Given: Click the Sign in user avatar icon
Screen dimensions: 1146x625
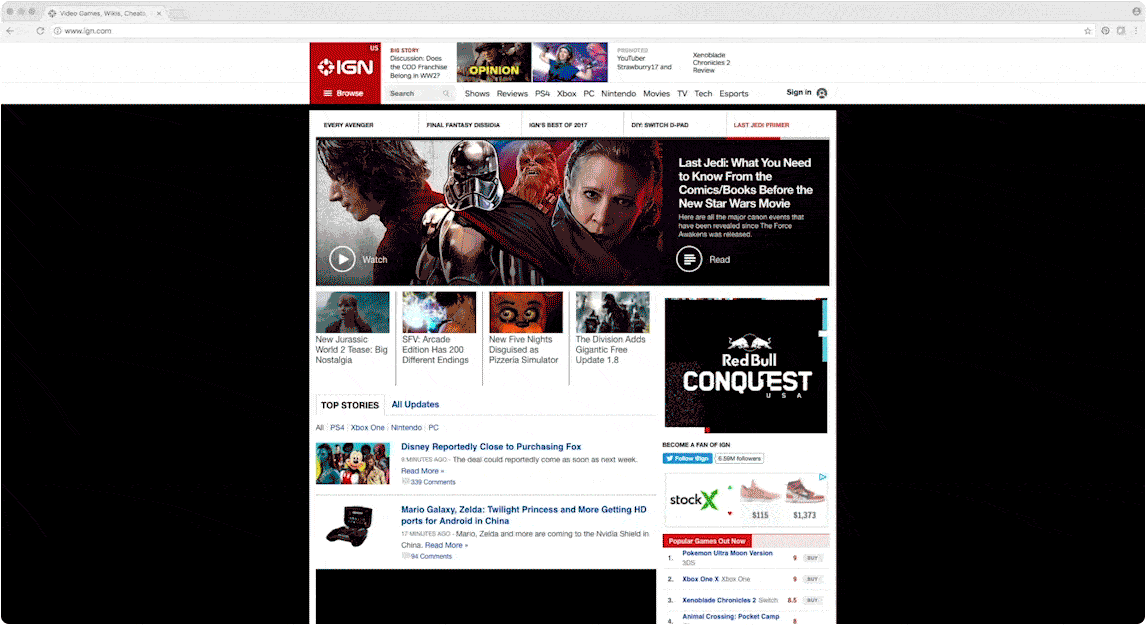Looking at the screenshot, I should pyautogui.click(x=821, y=93).
